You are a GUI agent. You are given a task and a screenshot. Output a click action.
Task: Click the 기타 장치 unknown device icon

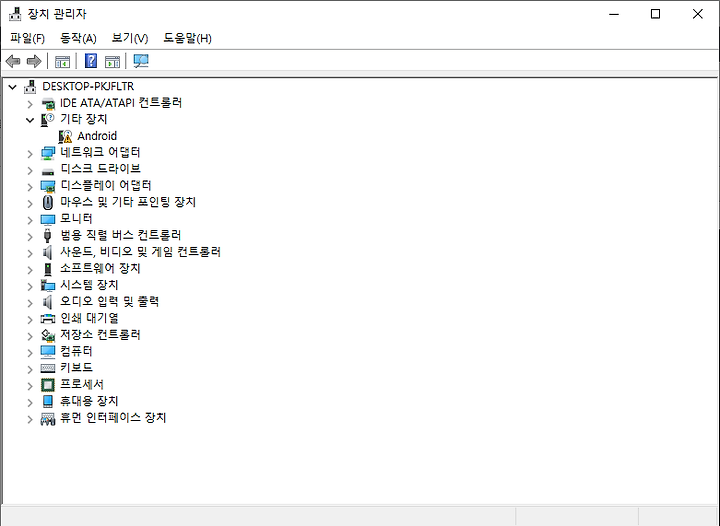tap(47, 120)
